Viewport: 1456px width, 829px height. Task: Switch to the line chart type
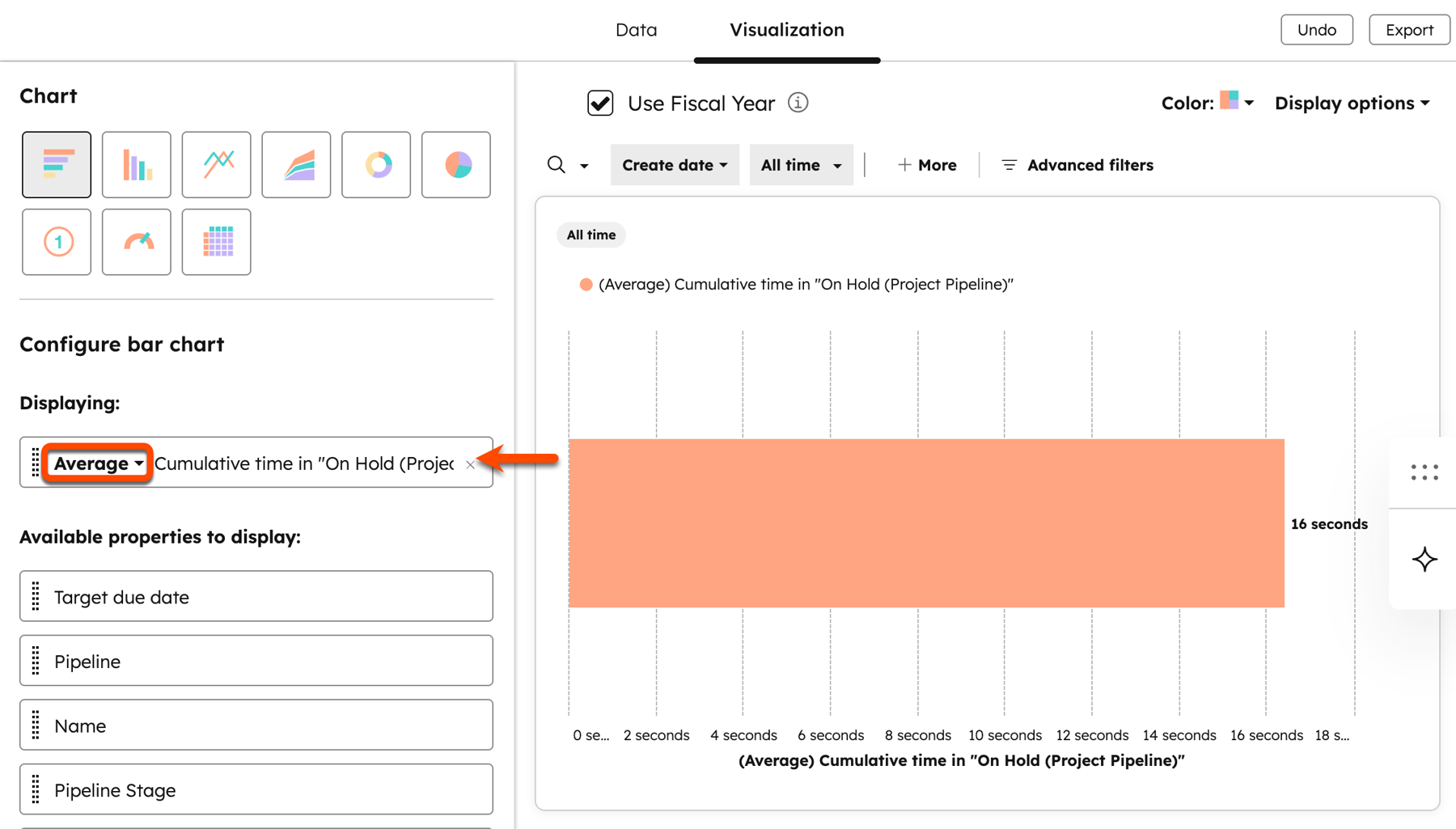tap(216, 164)
